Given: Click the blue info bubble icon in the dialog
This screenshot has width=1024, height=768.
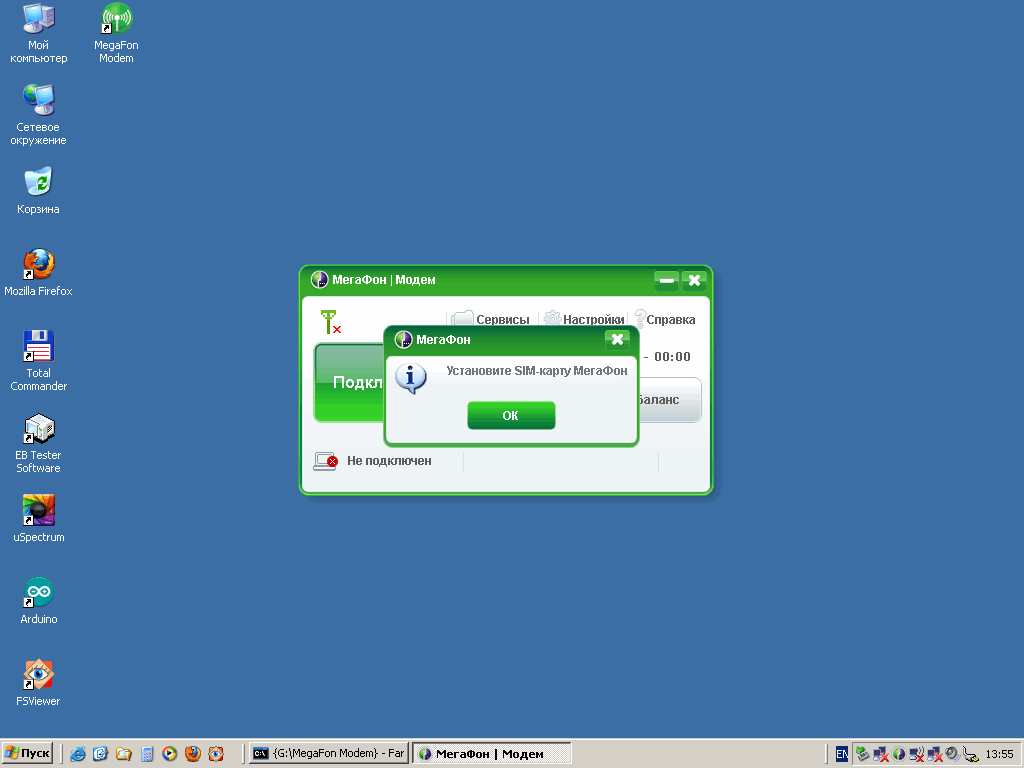Looking at the screenshot, I should 411,379.
